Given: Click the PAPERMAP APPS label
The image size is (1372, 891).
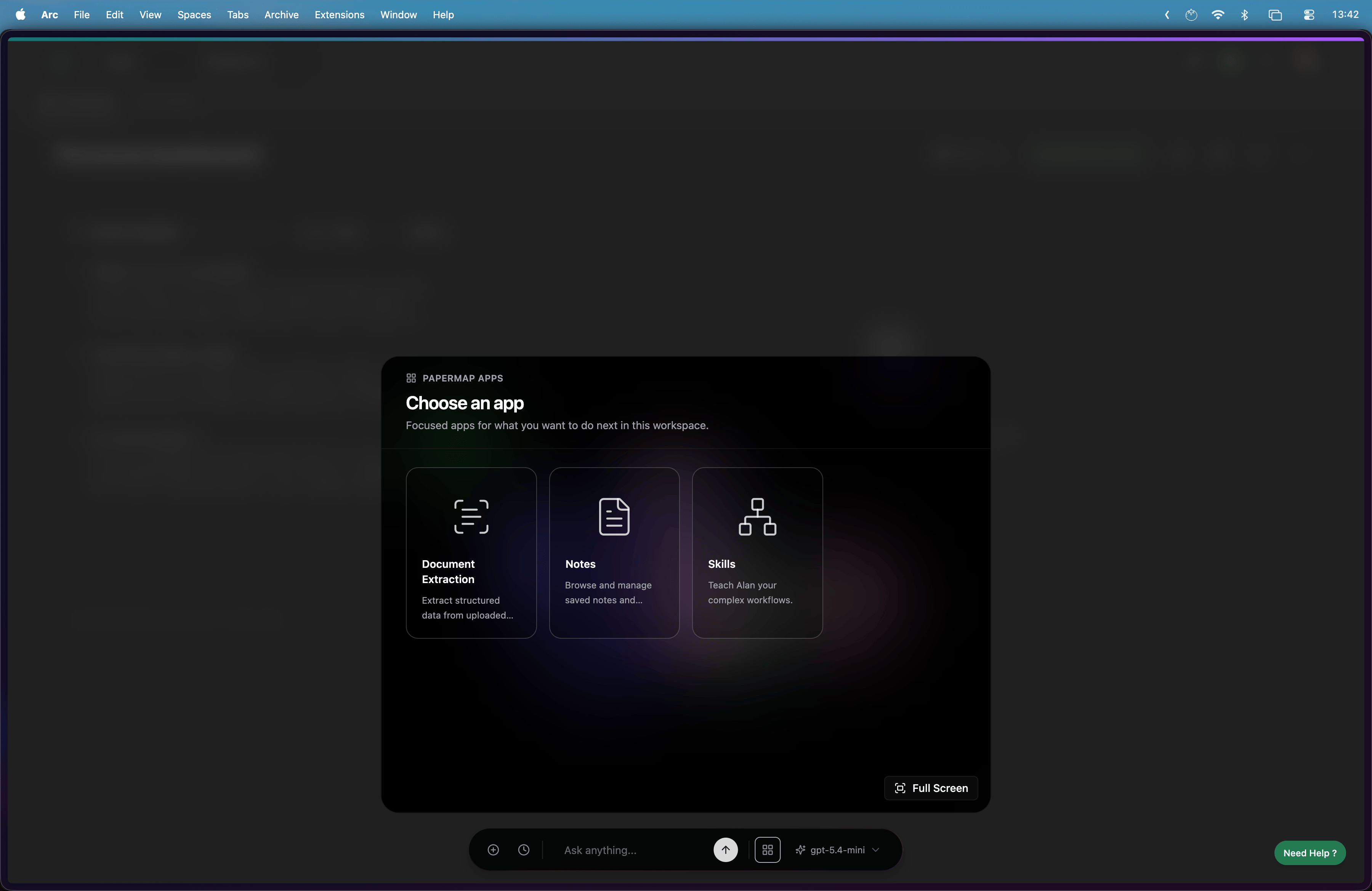Looking at the screenshot, I should (462, 378).
